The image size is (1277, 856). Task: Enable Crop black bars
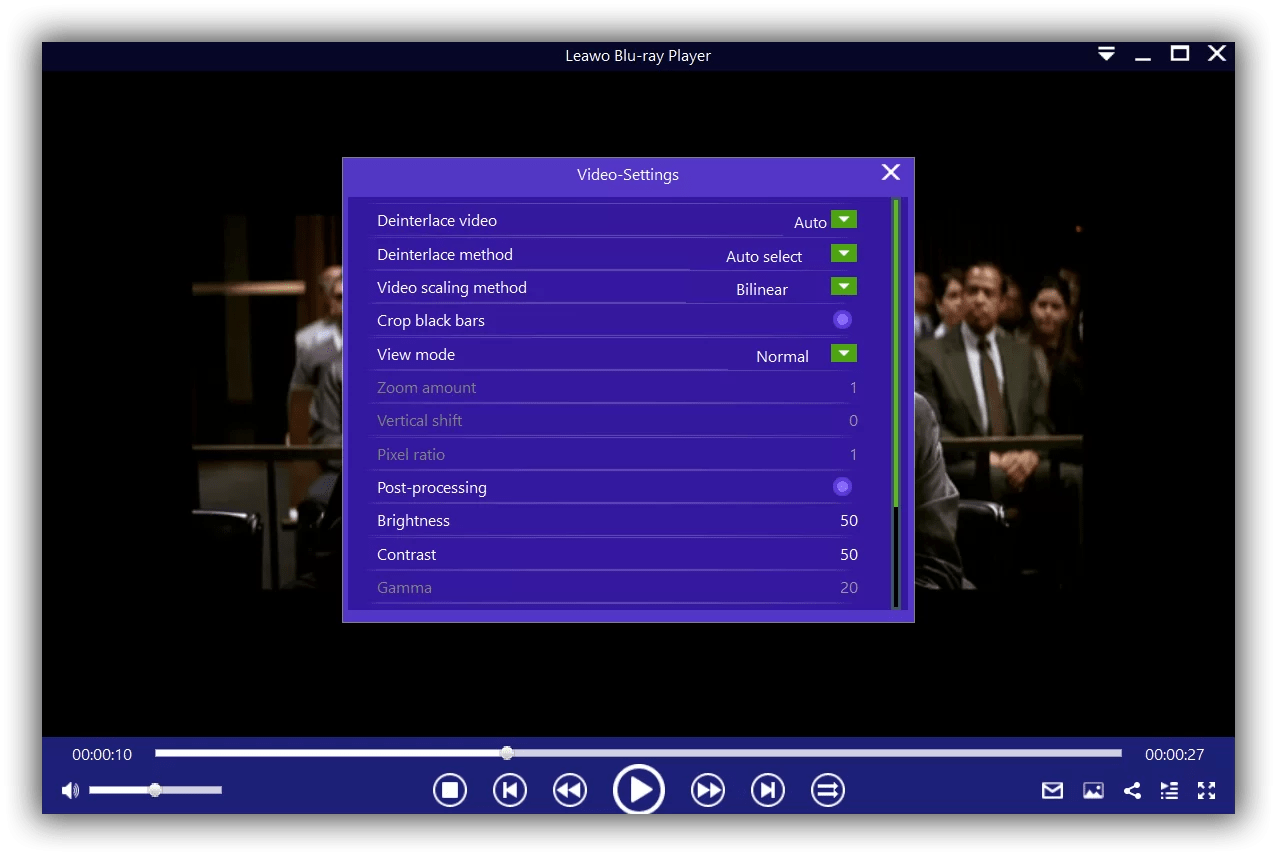tap(842, 319)
